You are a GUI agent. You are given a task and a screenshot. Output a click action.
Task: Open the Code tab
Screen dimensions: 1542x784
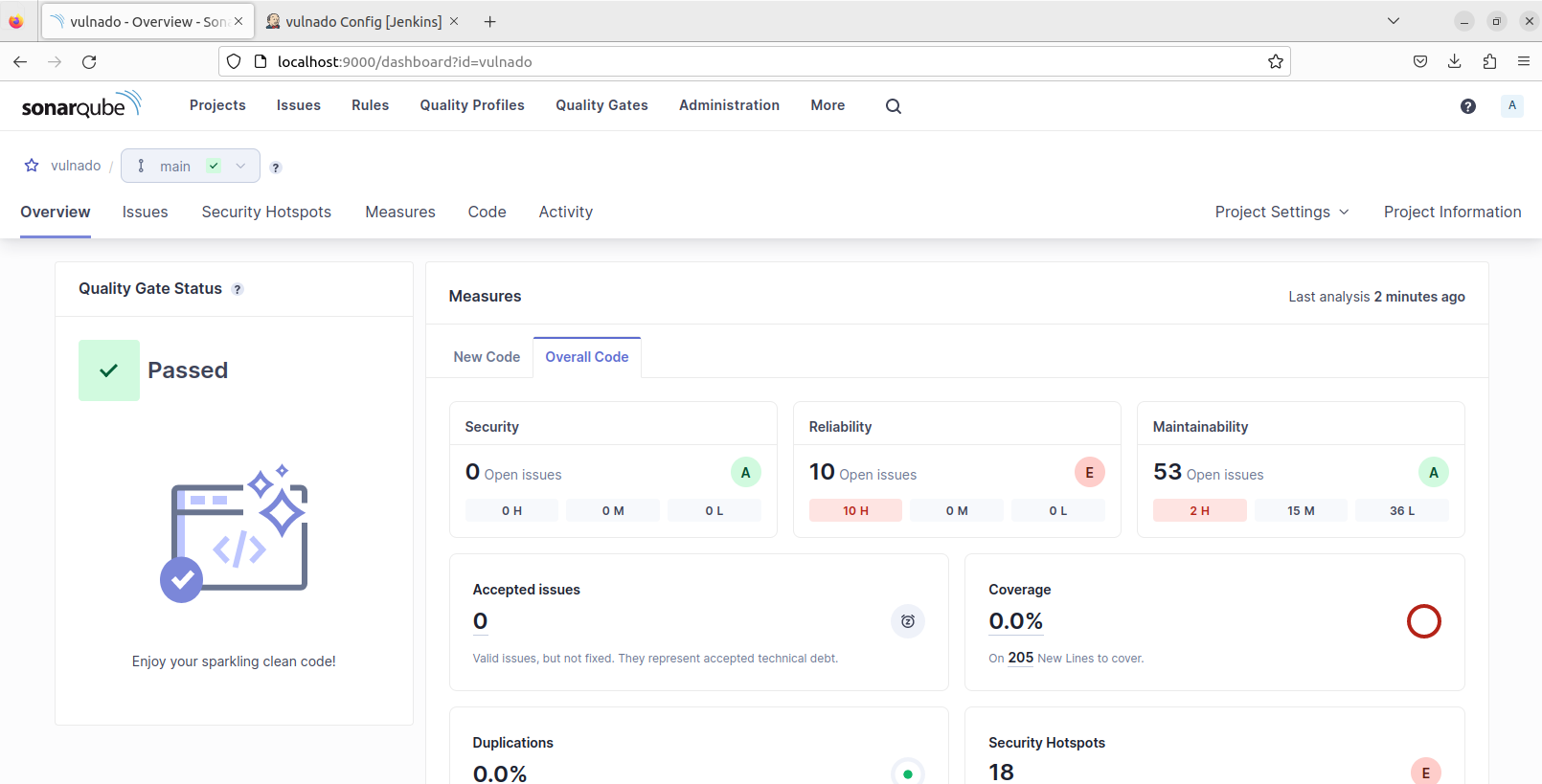tap(488, 212)
